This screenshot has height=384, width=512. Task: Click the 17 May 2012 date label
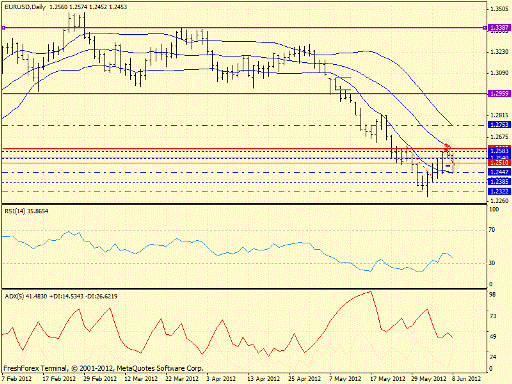click(388, 379)
